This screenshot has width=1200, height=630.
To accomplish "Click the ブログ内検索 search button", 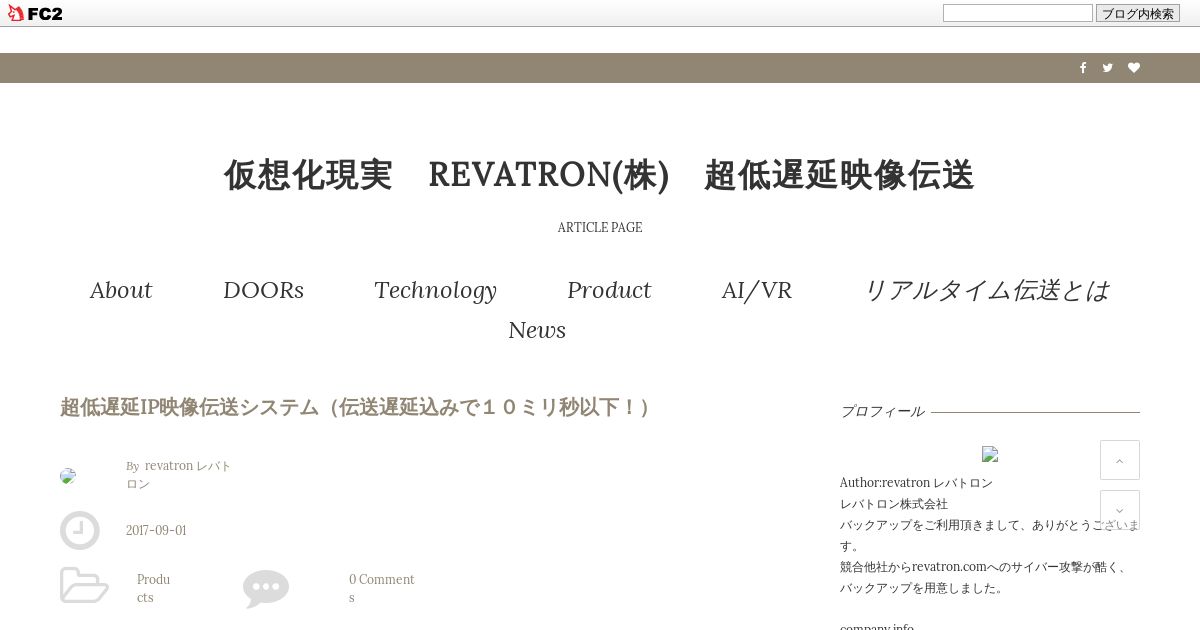I will 1138,13.
